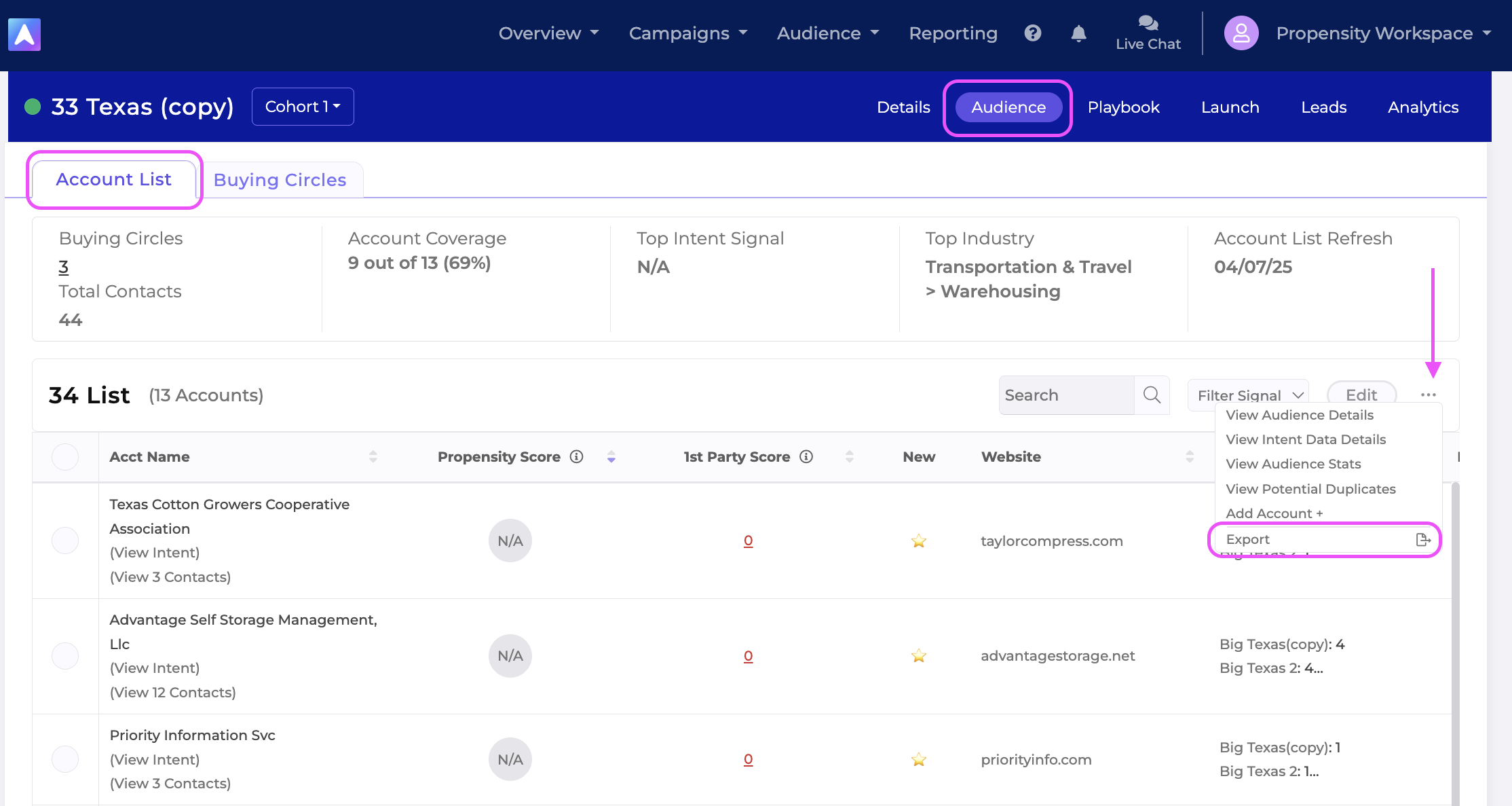Image resolution: width=1512 pixels, height=806 pixels.
Task: Sort by Website column arrows
Action: click(x=1190, y=456)
